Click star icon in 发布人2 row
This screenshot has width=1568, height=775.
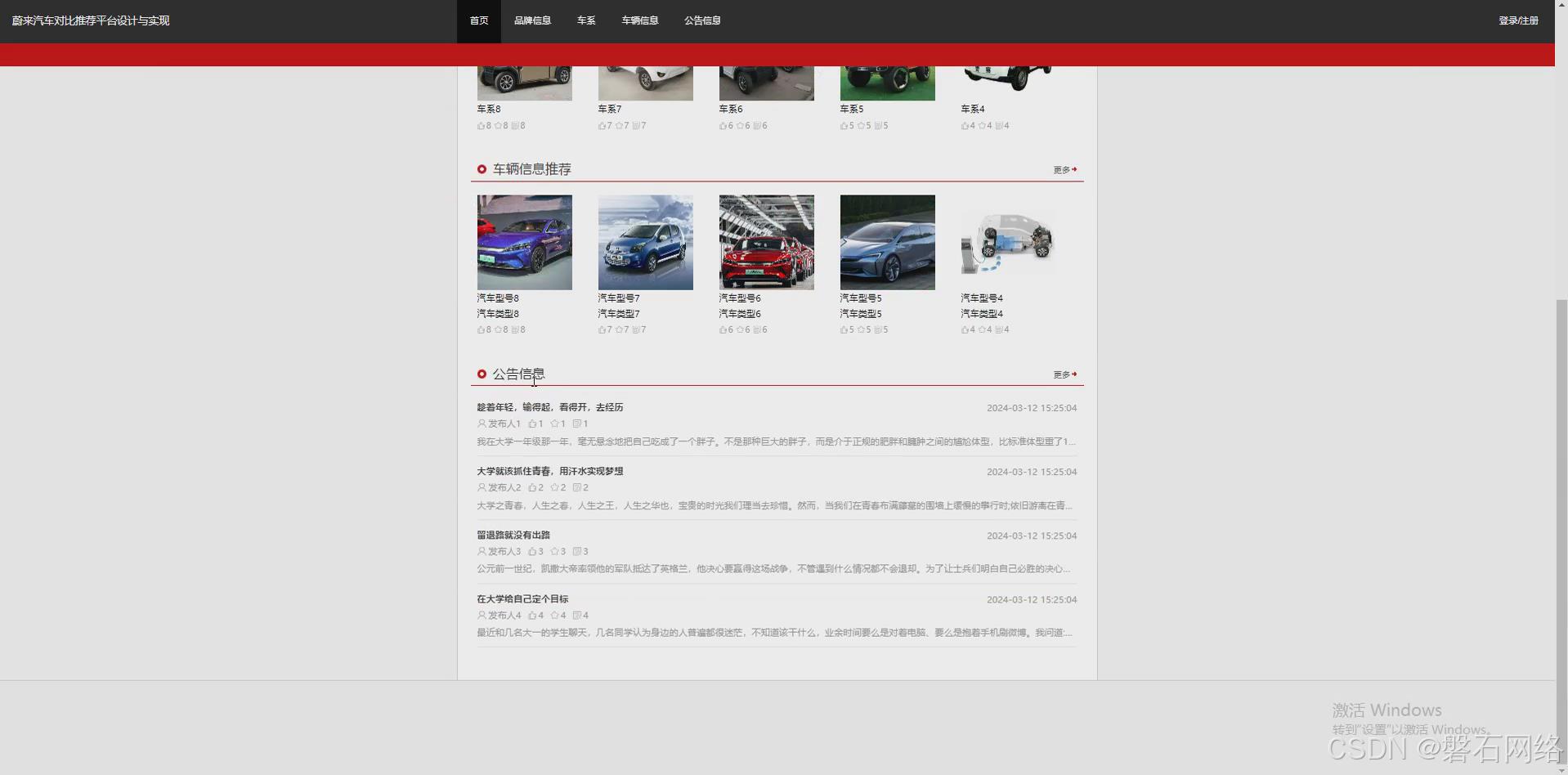(x=554, y=487)
